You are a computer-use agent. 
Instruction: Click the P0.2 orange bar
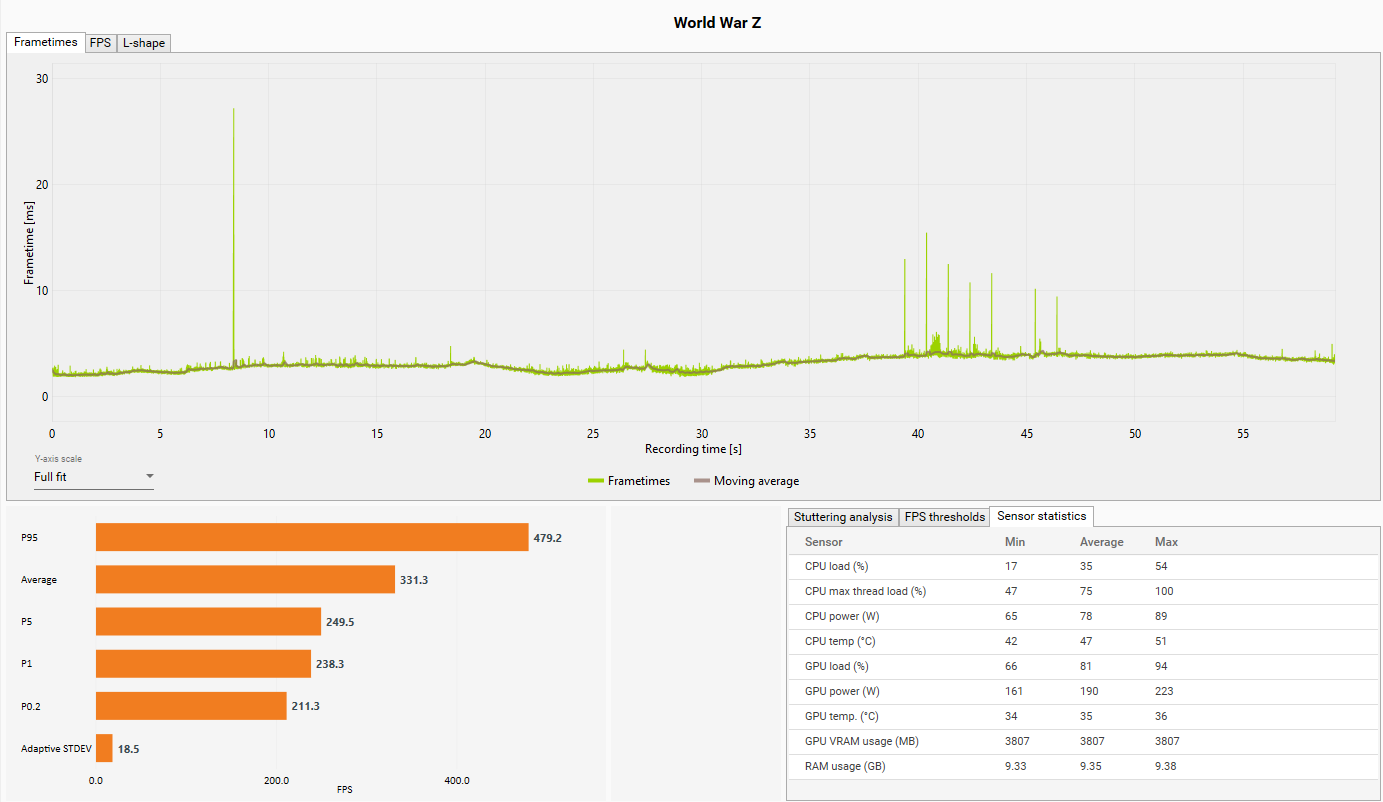click(191, 705)
